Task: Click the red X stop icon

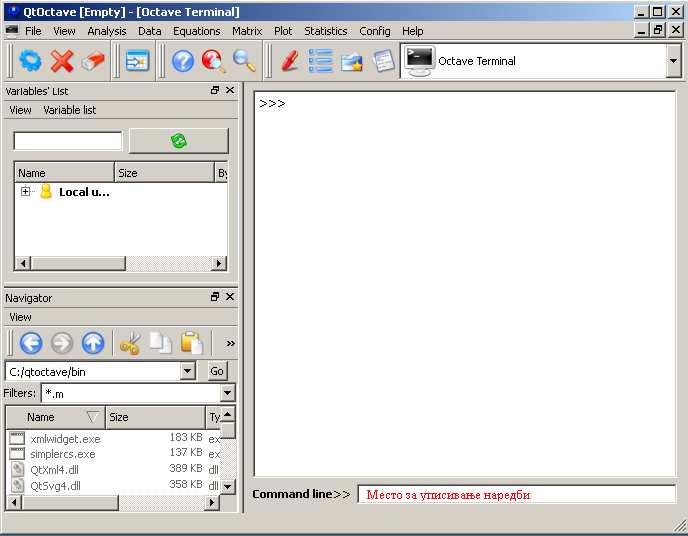Action: (x=62, y=61)
